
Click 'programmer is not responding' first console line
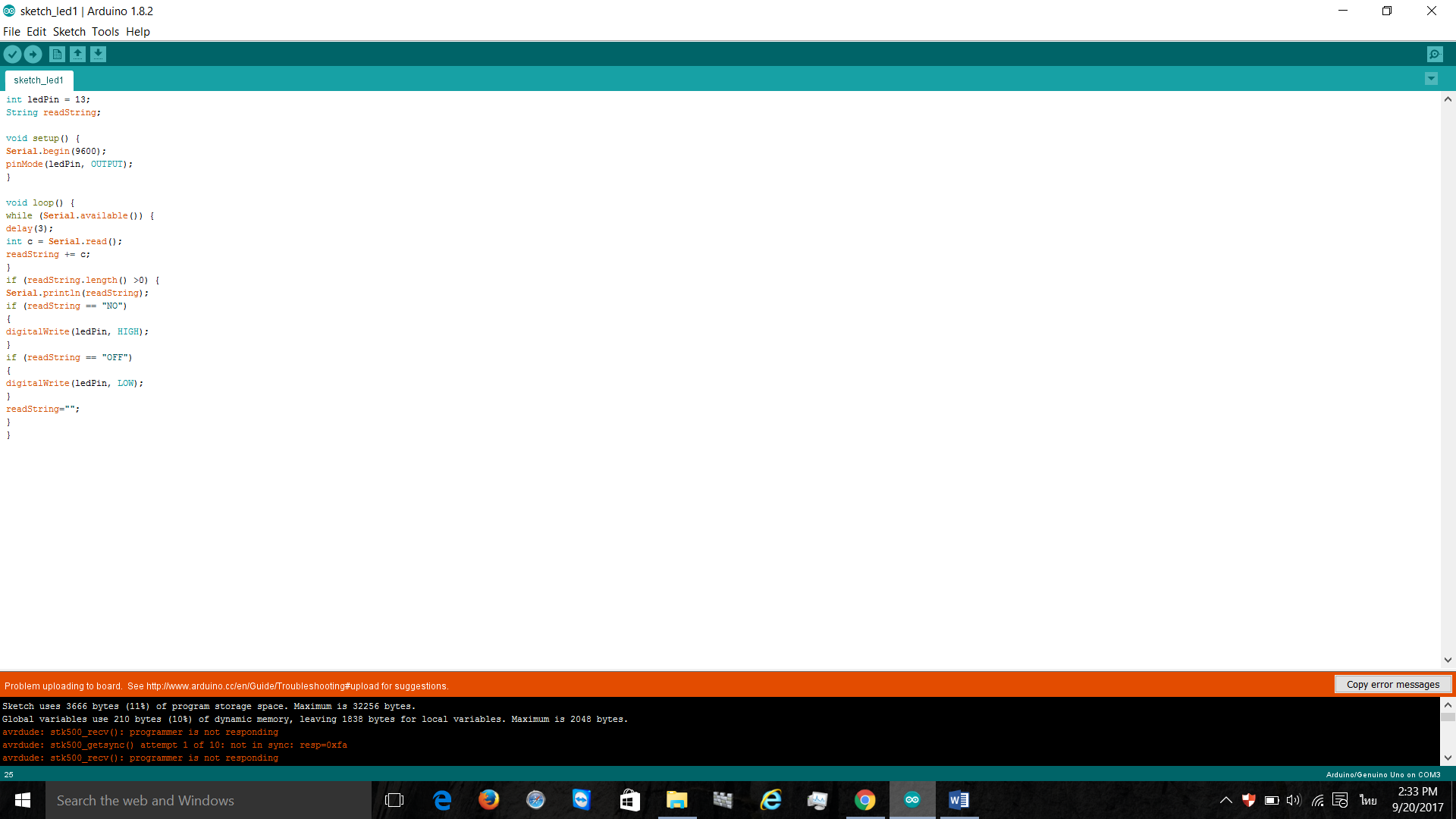140,732
